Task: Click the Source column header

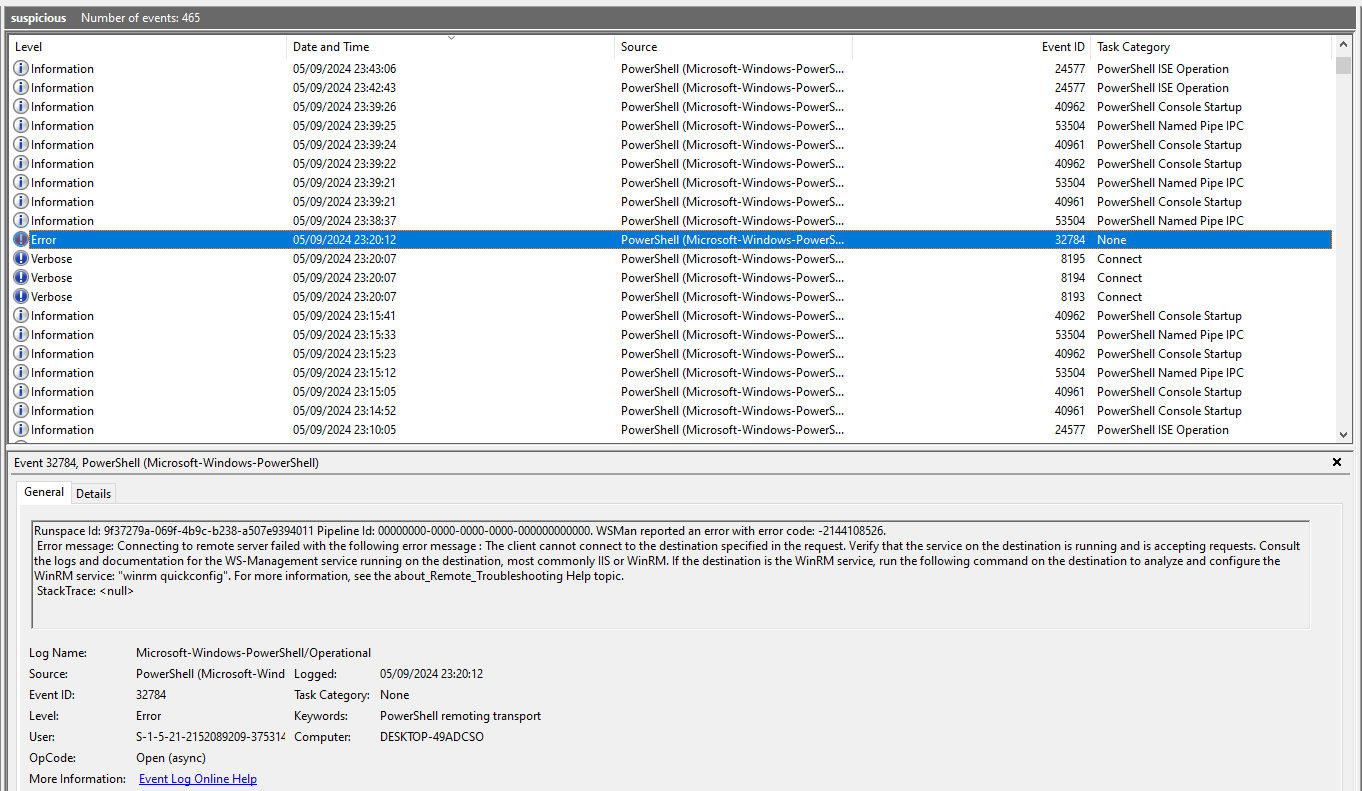Action: coord(639,47)
